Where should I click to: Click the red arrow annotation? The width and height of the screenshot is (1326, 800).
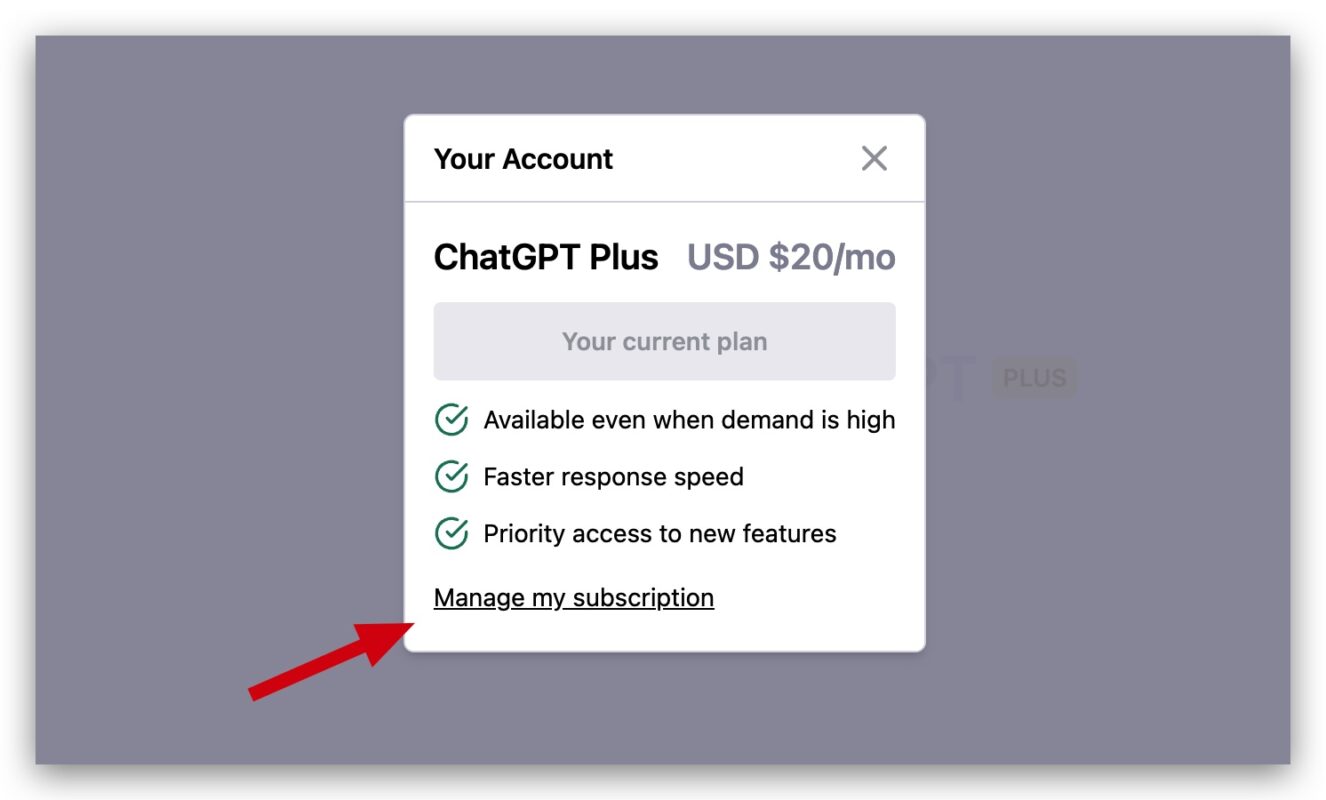pyautogui.click(x=331, y=659)
